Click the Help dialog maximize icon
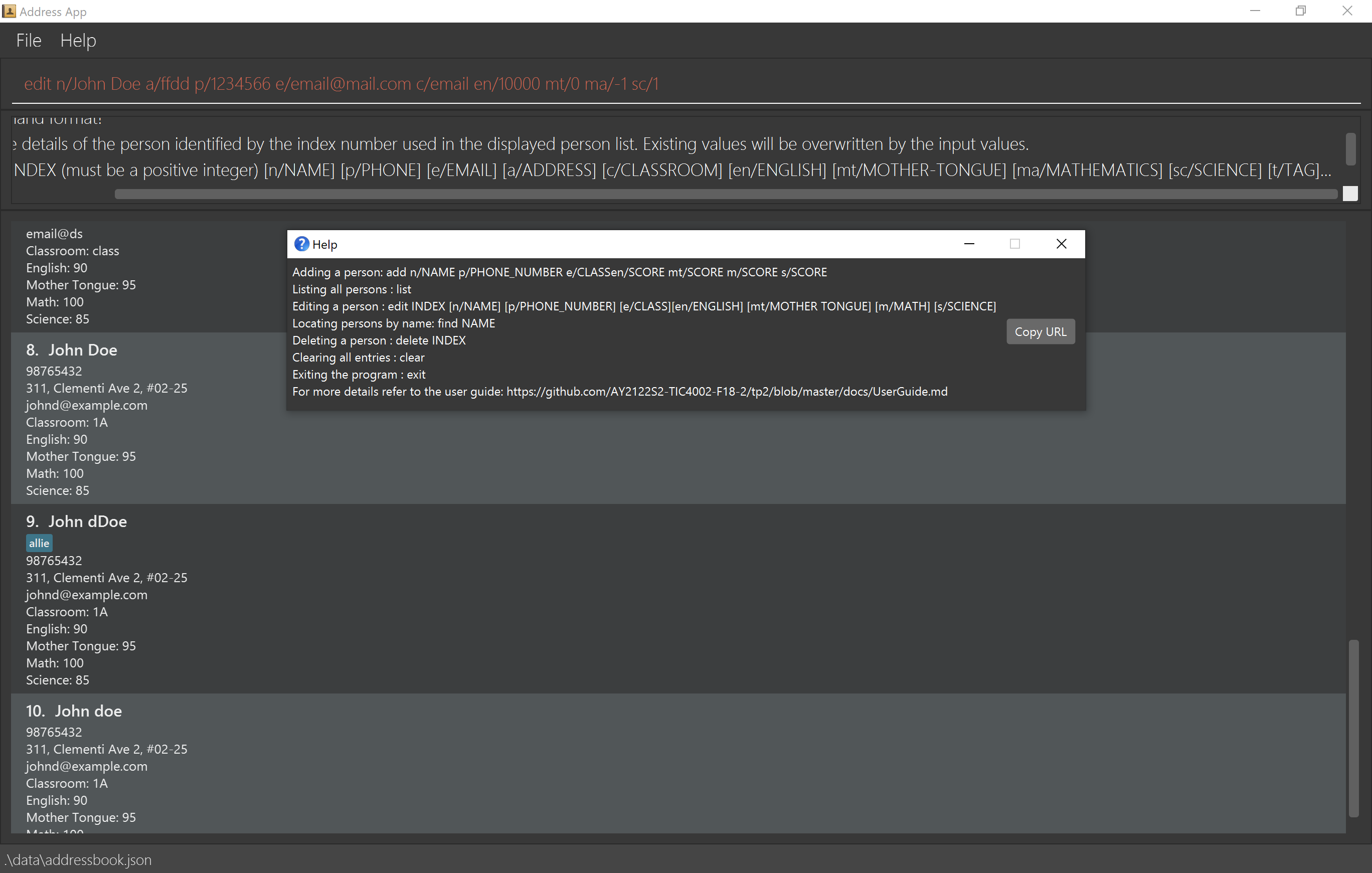1372x873 pixels. (x=1015, y=244)
